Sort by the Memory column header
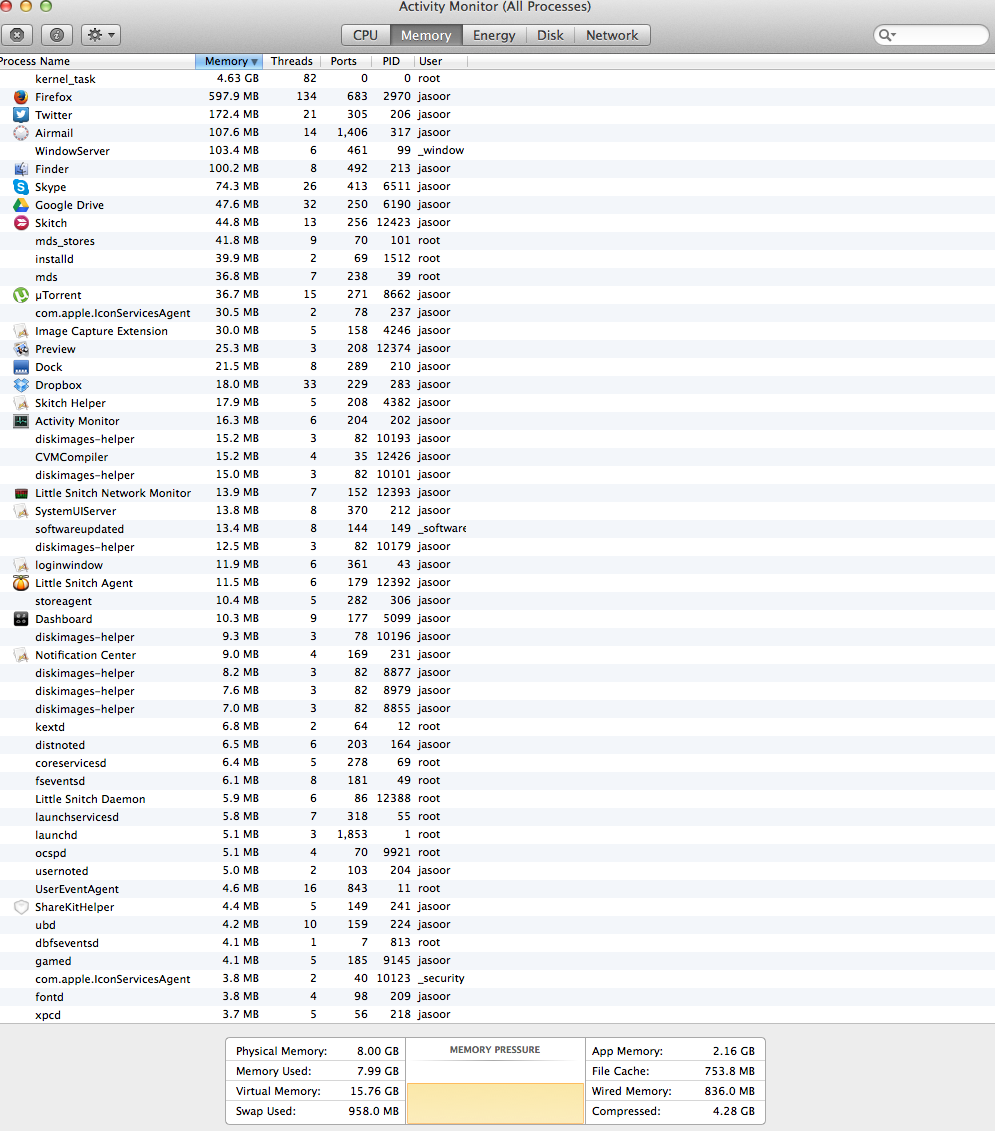The width and height of the screenshot is (995, 1131). coord(229,61)
